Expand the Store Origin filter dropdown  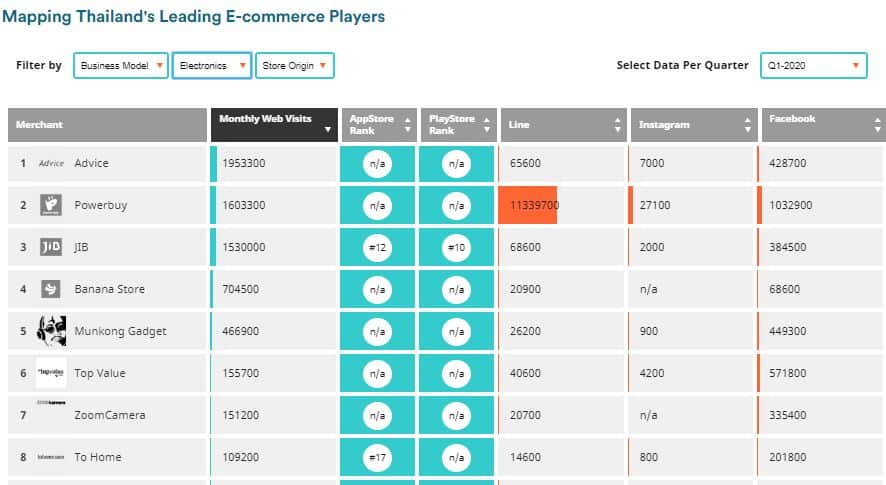[x=294, y=66]
